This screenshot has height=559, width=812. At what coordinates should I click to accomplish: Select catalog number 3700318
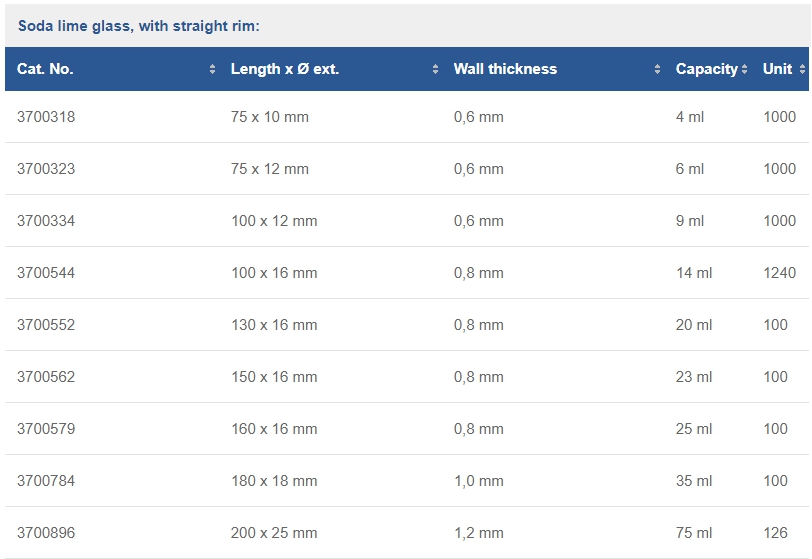click(x=46, y=117)
